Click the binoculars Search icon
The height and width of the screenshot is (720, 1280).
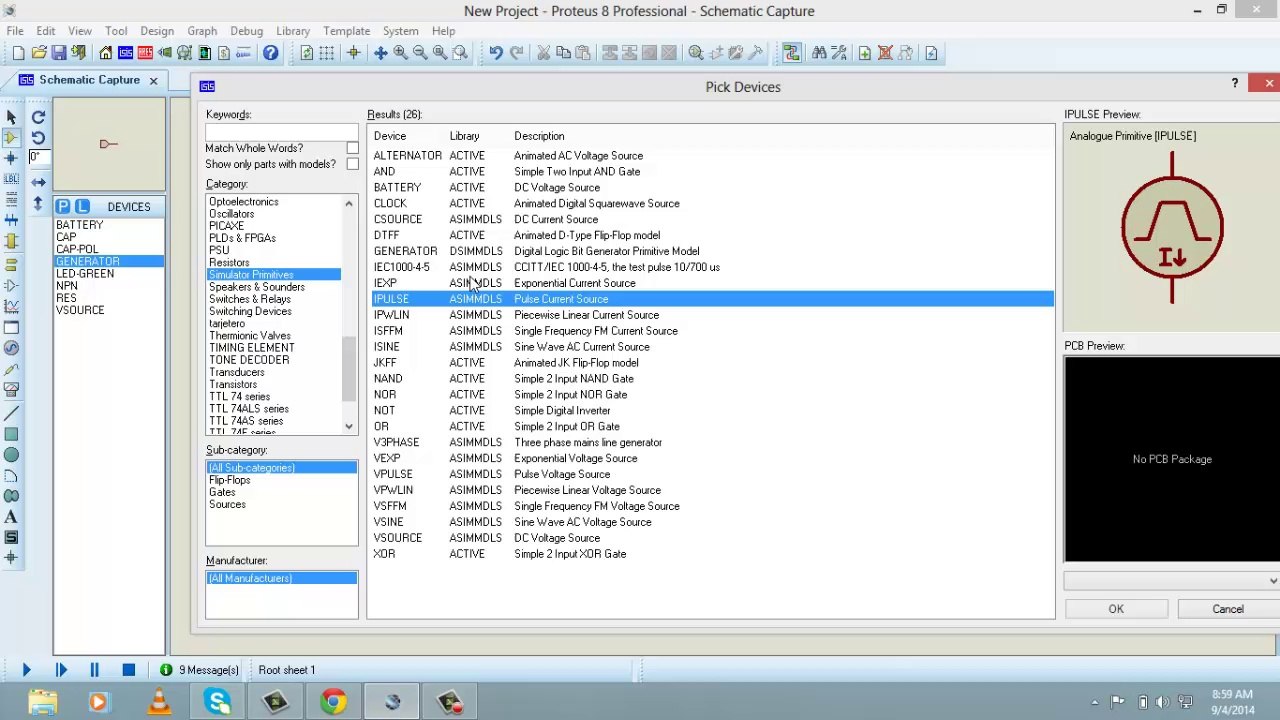click(x=819, y=53)
